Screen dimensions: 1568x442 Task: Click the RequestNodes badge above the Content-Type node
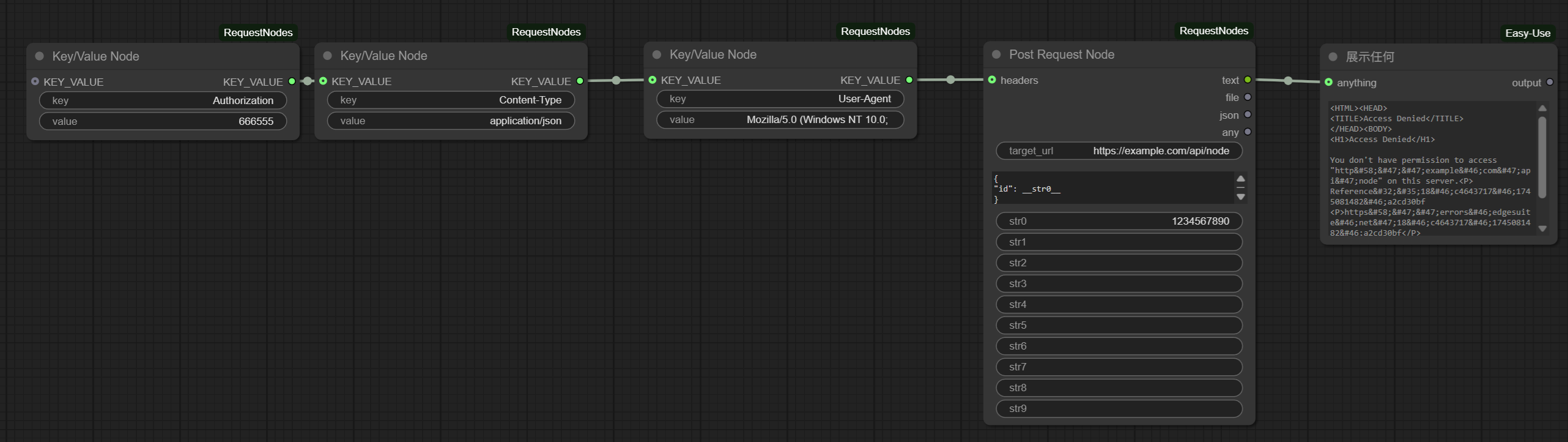[546, 32]
